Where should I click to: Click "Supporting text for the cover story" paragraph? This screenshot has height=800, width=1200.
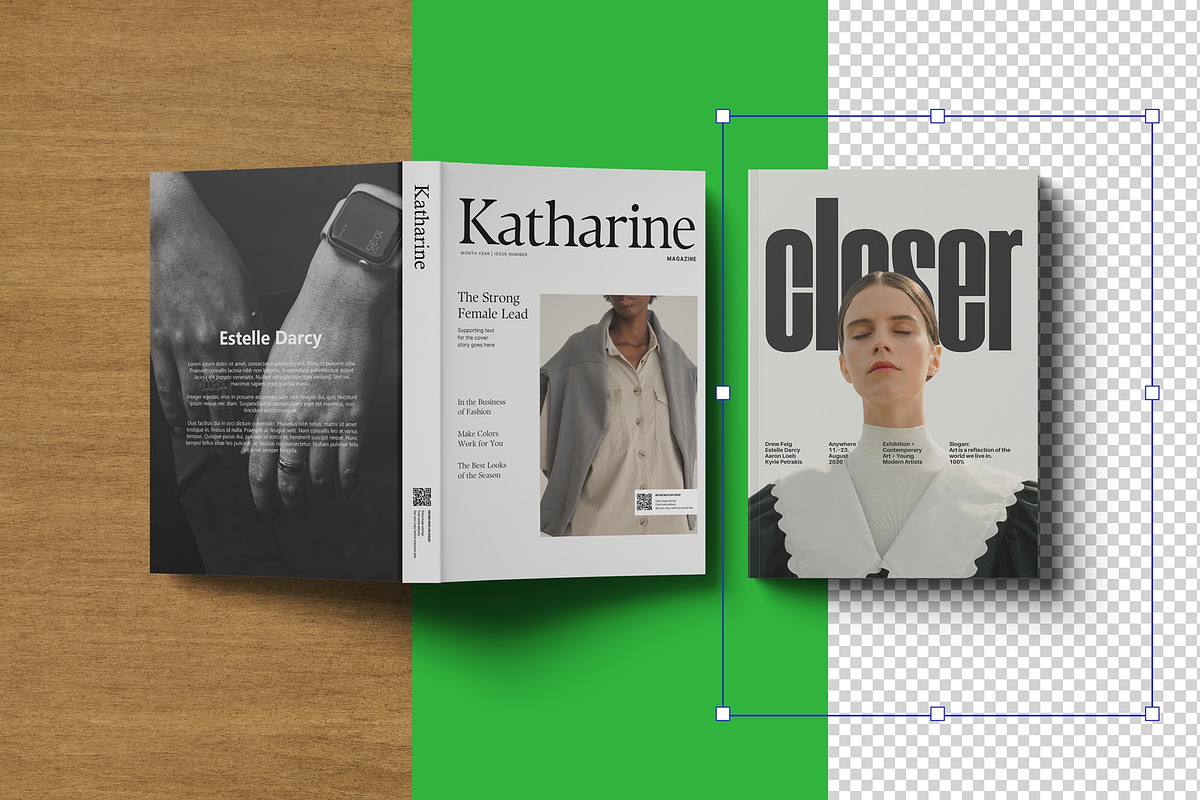477,338
